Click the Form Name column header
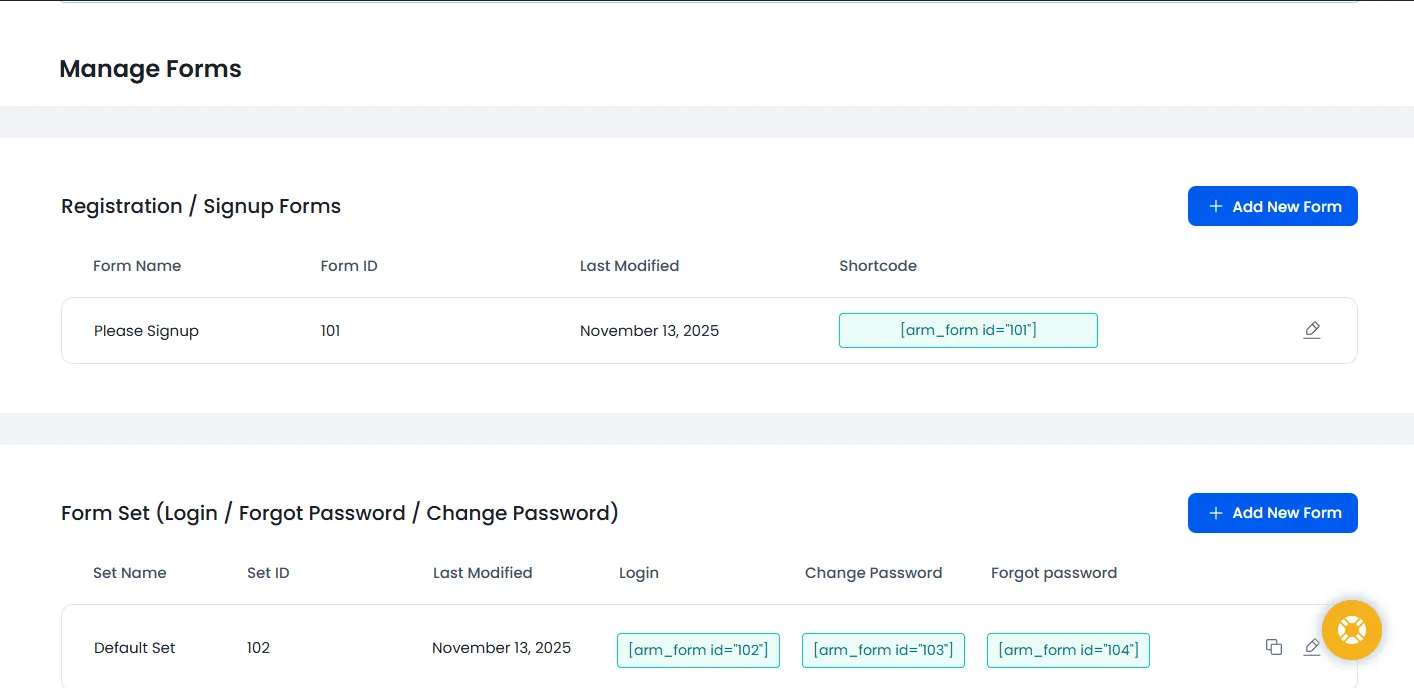The image size is (1414, 688). tap(137, 265)
